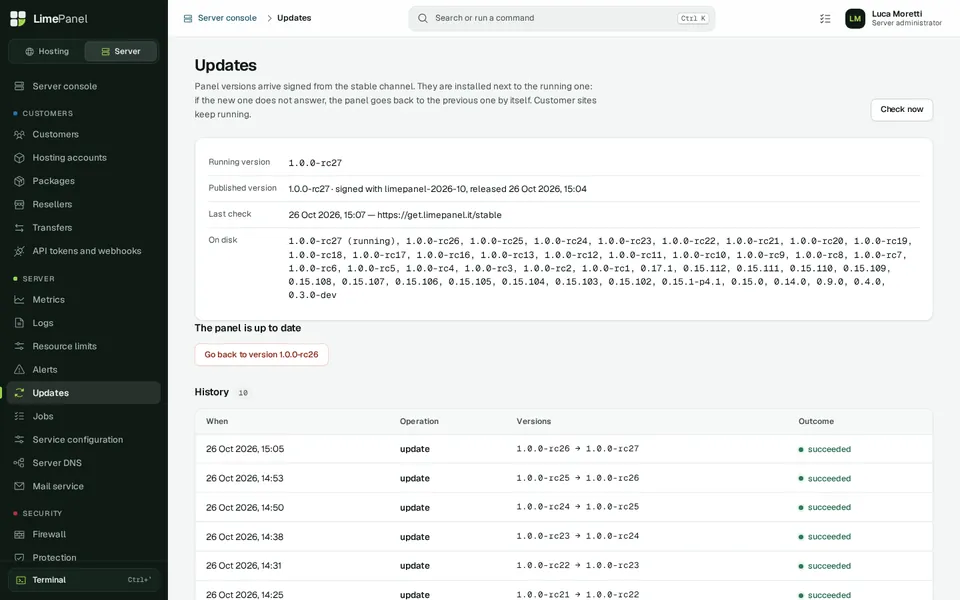Click the Last check URL text
The width and height of the screenshot is (960, 600).
pos(439,215)
